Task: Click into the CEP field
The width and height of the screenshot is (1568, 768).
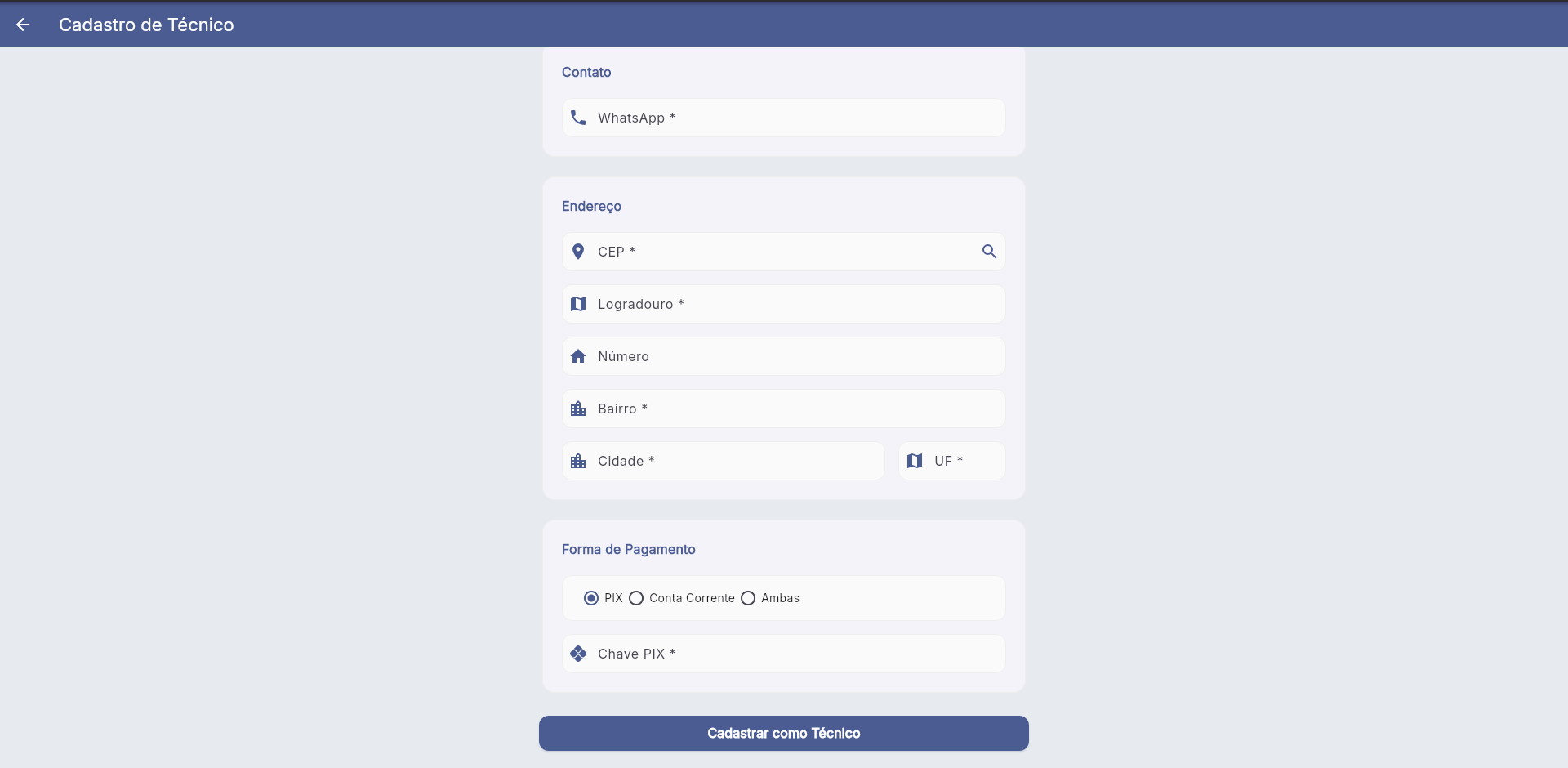Action: [x=784, y=252]
